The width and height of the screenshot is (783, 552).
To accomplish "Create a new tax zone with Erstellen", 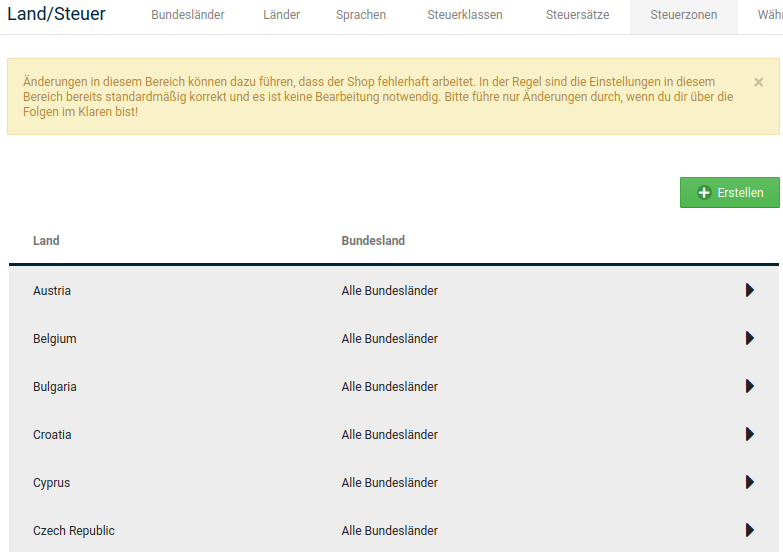I will click(730, 192).
